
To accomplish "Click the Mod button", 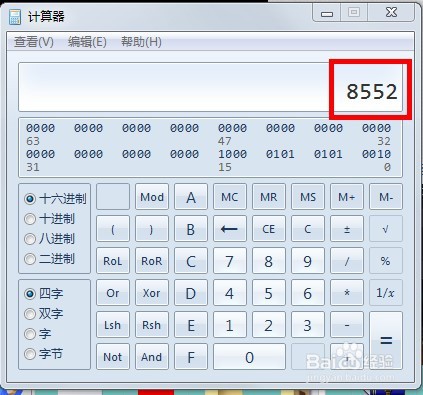I will 152,197.
